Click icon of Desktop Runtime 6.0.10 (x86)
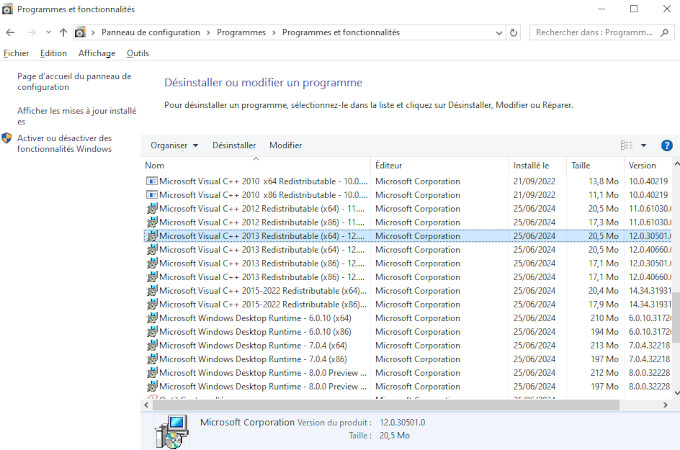Screen dimensions: 680x450 152,332
